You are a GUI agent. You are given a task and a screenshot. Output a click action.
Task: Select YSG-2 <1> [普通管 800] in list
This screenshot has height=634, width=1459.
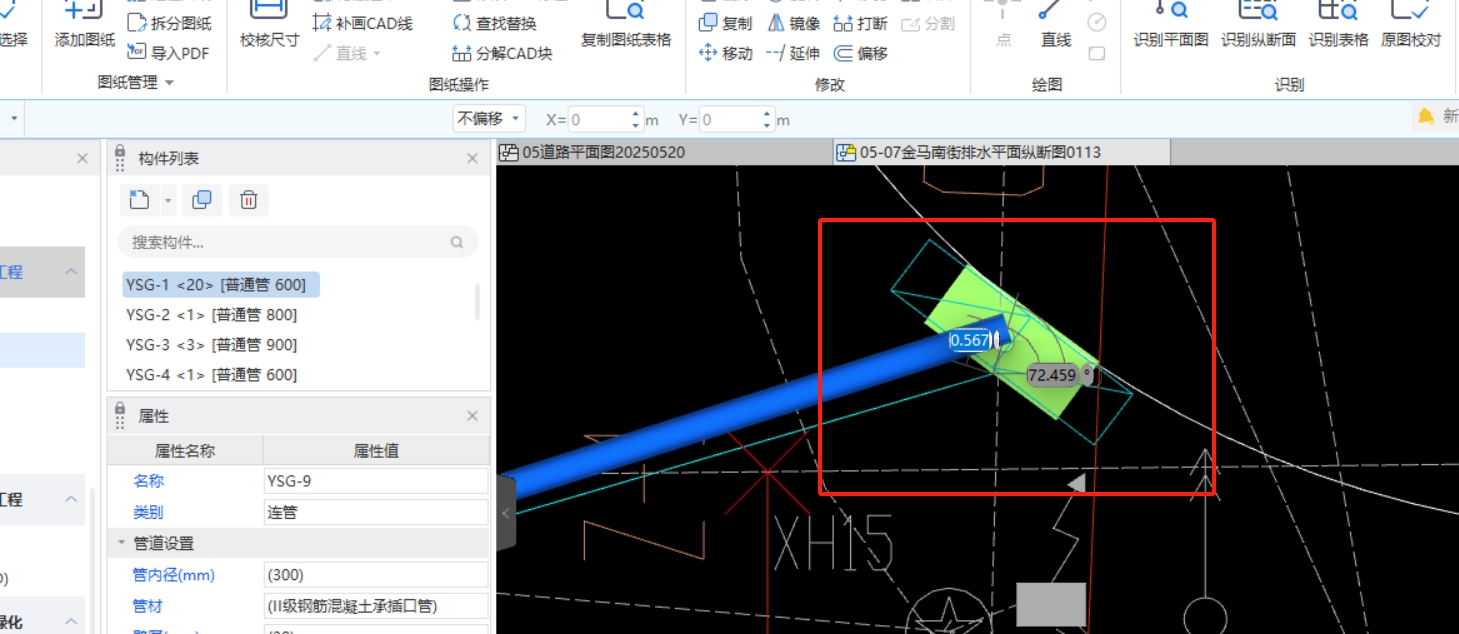tap(212, 315)
